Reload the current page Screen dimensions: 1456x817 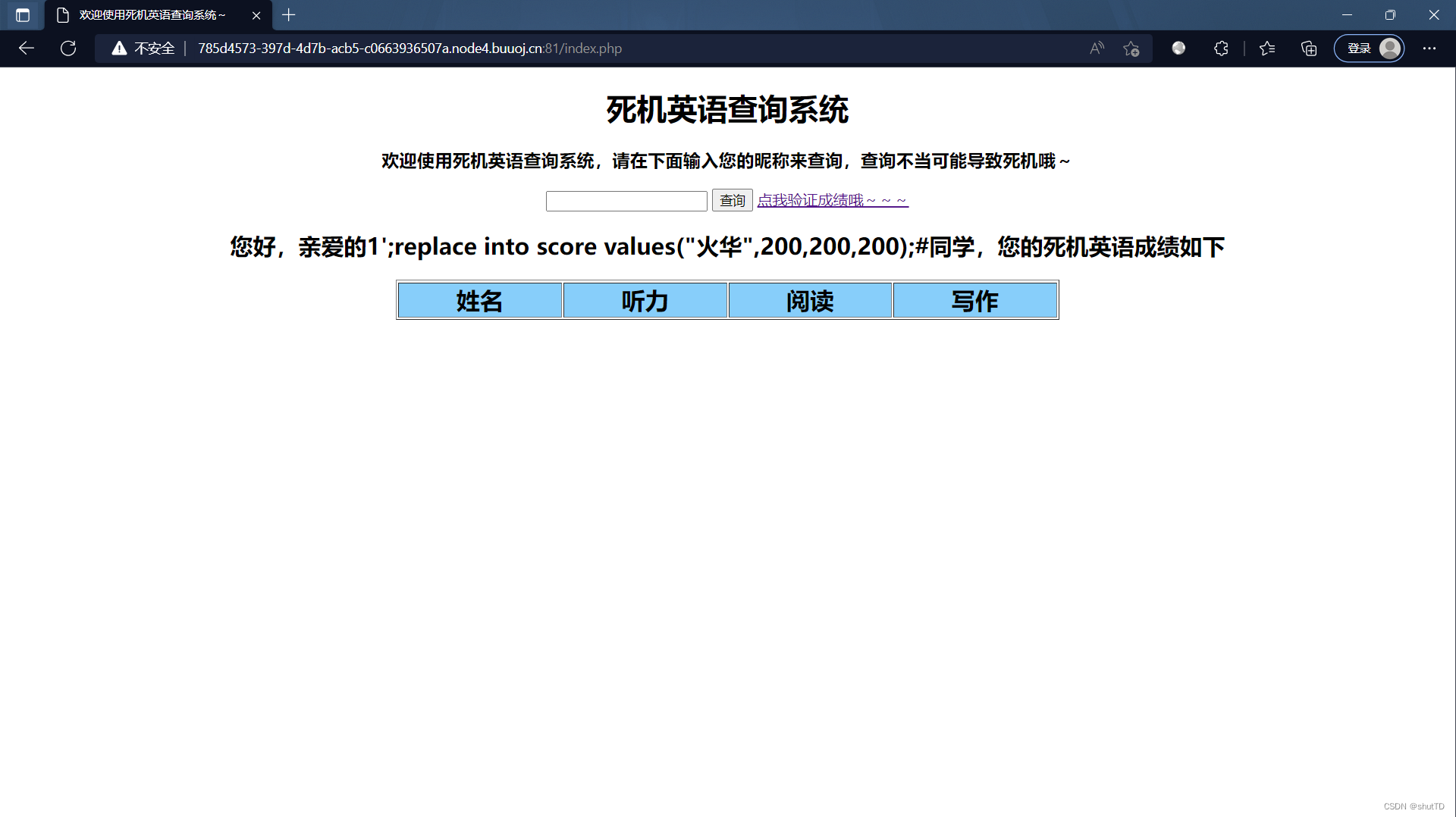coord(67,48)
